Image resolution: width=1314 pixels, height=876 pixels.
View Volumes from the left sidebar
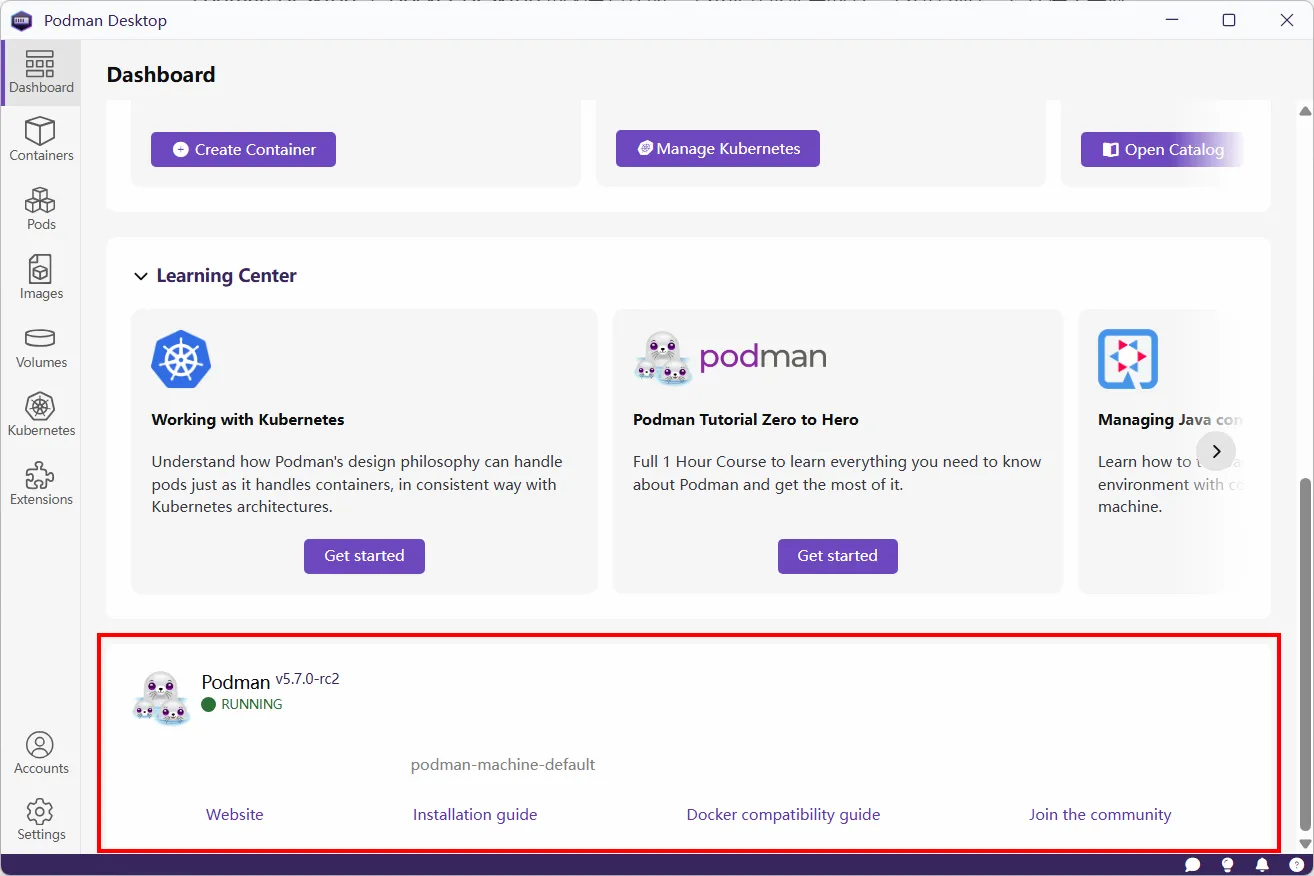tap(41, 347)
